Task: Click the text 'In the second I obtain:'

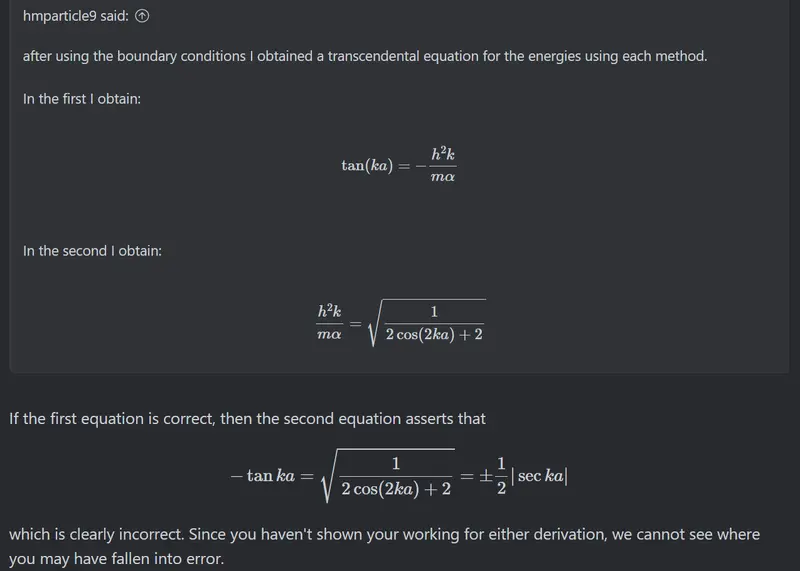Action: pyautogui.click(x=92, y=251)
